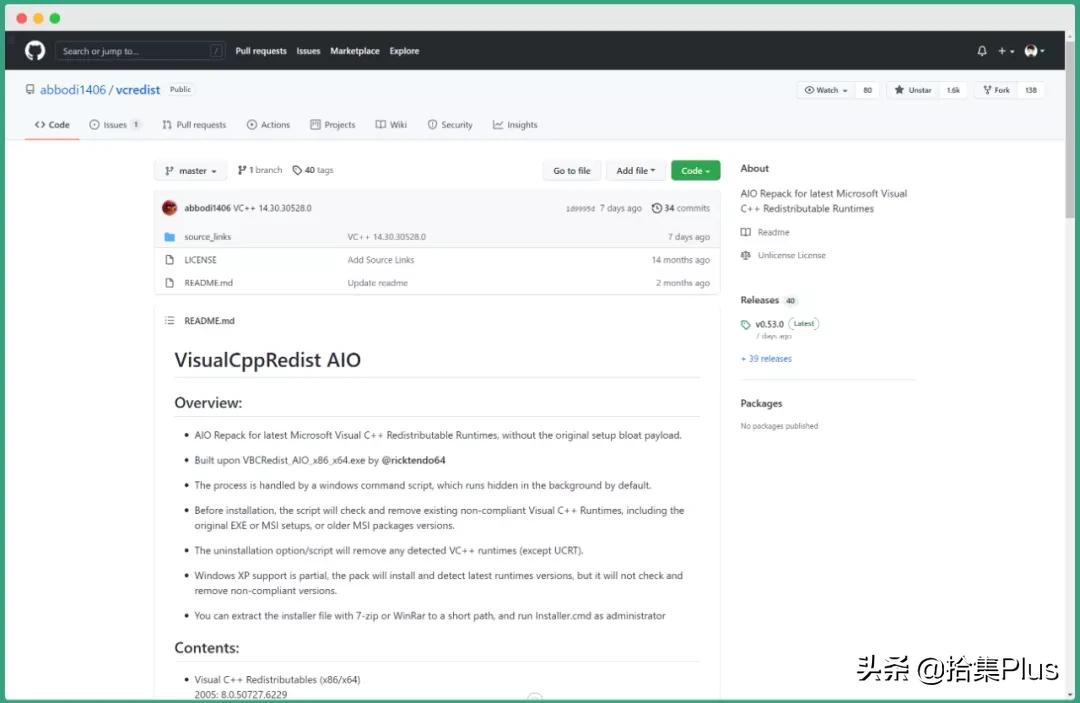Open the Unlicense License link
1080x703 pixels.
click(791, 255)
